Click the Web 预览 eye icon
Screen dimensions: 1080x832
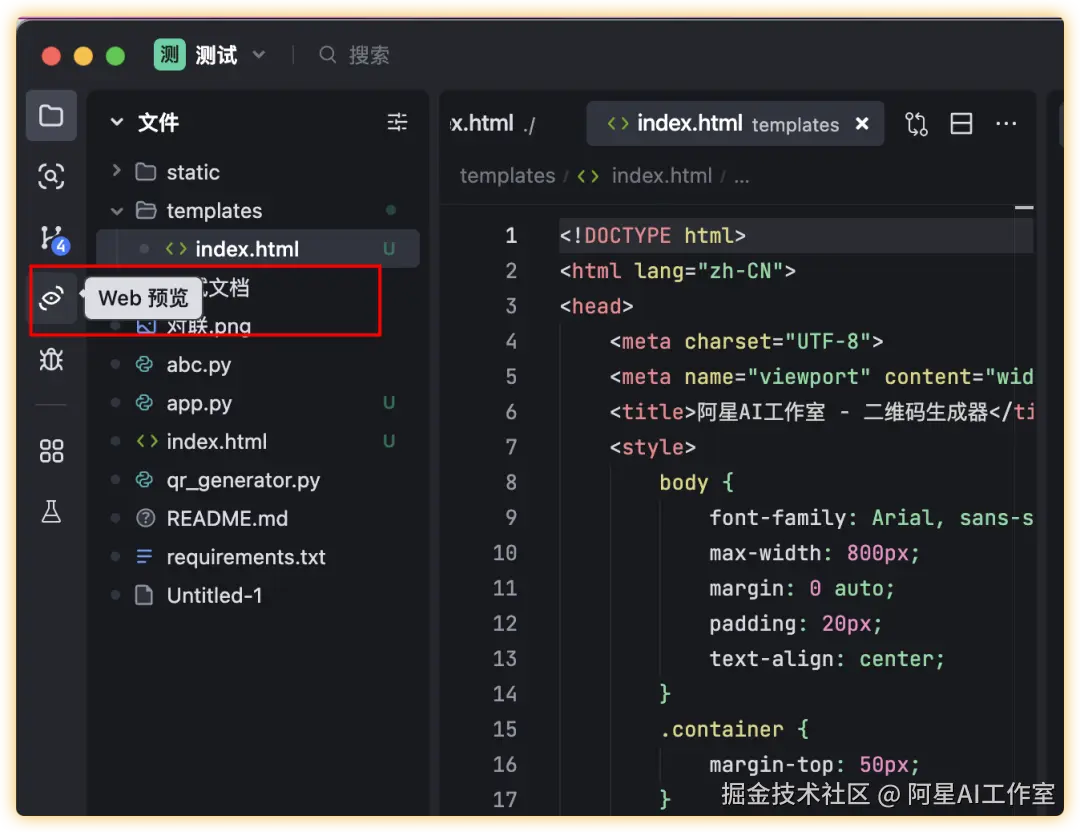coord(52,298)
